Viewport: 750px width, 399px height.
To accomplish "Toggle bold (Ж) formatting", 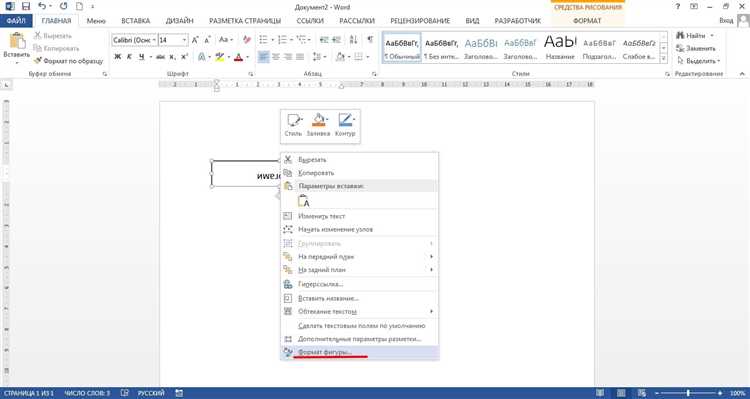I will [x=118, y=57].
